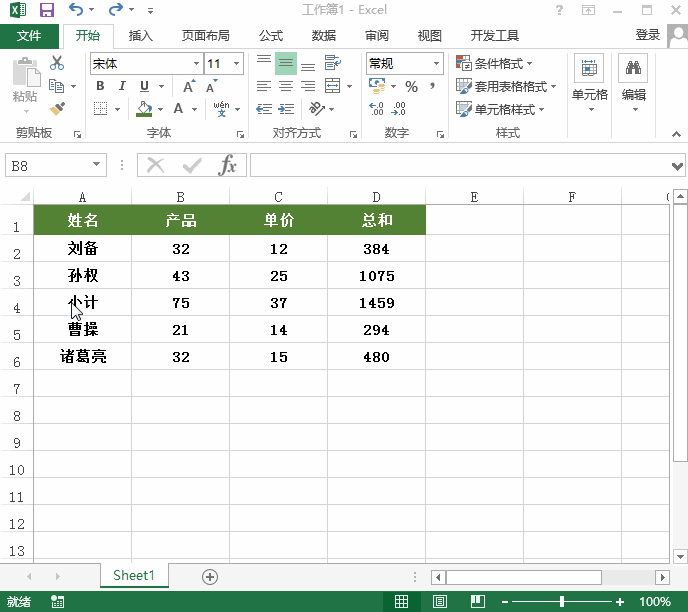Click the 登录 sign-in link
Screen dimensions: 688x612
tap(648, 35)
